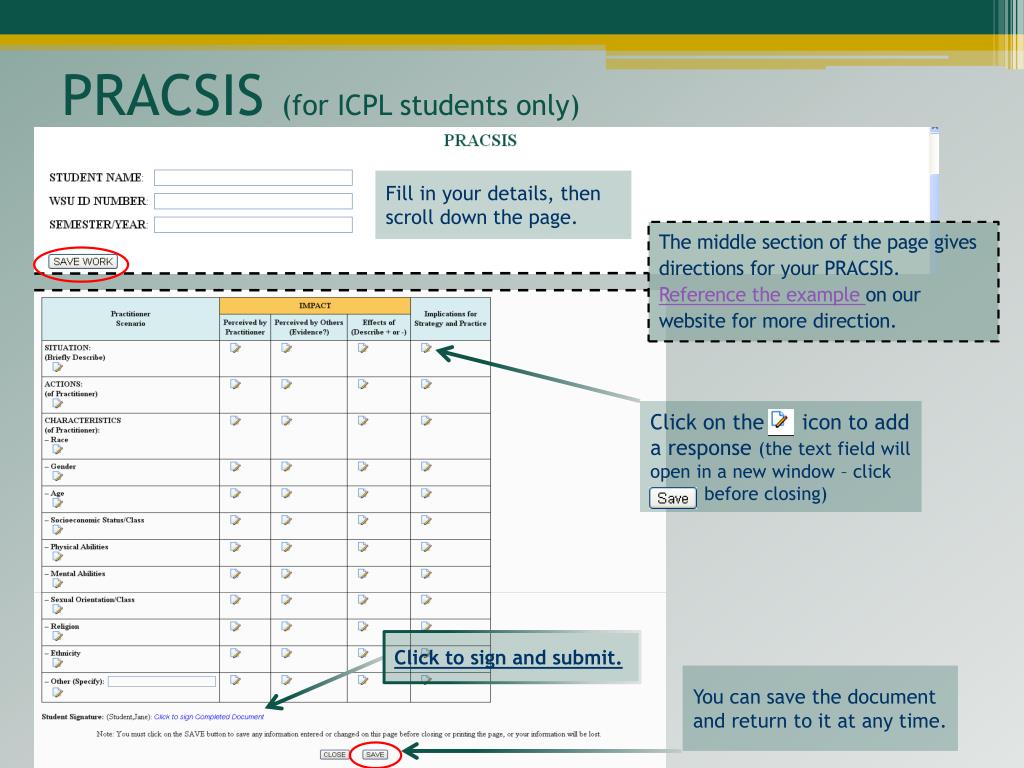
Task: Edit Age Perceived by Others cell
Action: click(287, 494)
